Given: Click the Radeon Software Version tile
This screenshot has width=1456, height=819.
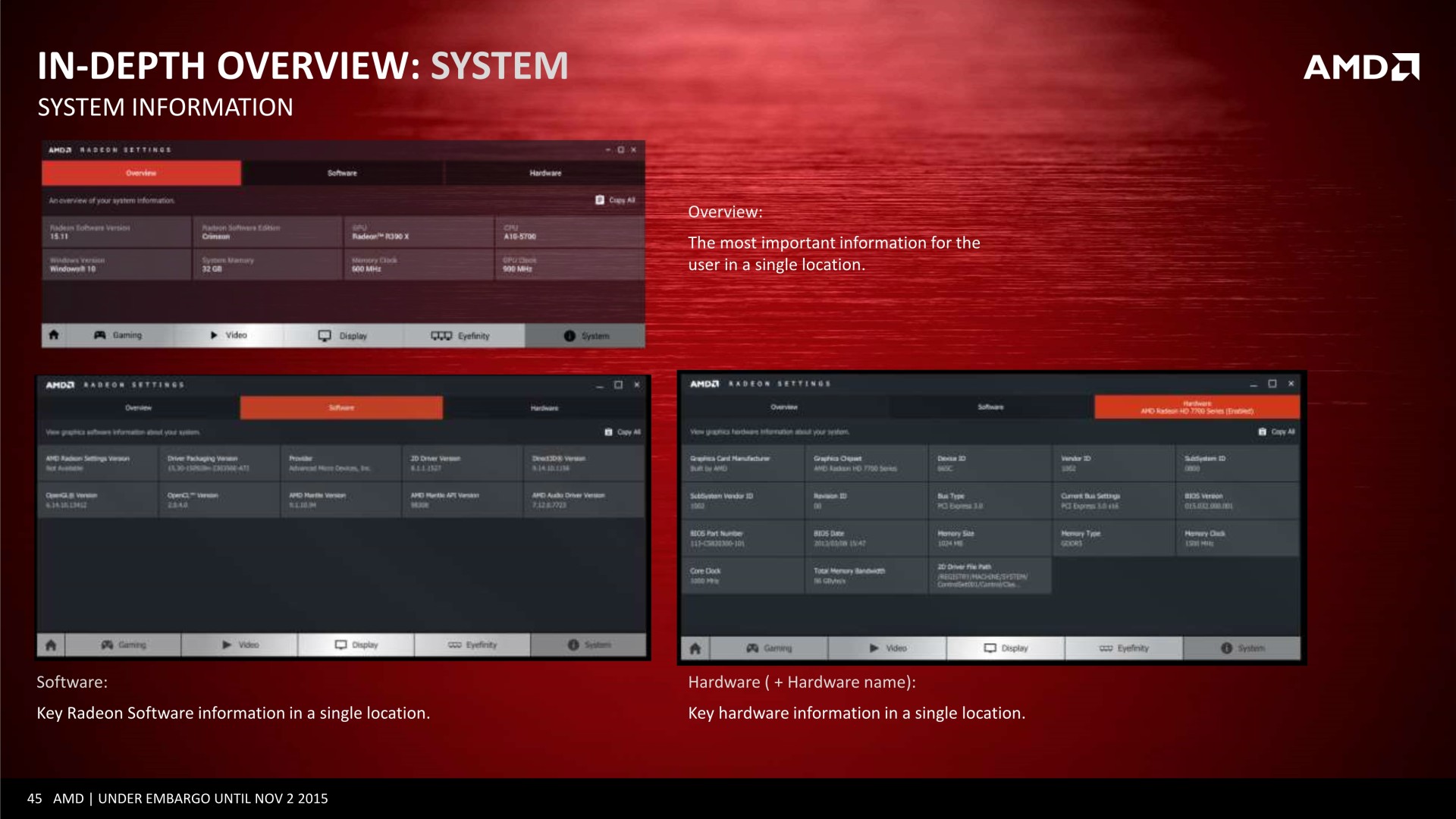Looking at the screenshot, I should click(116, 232).
